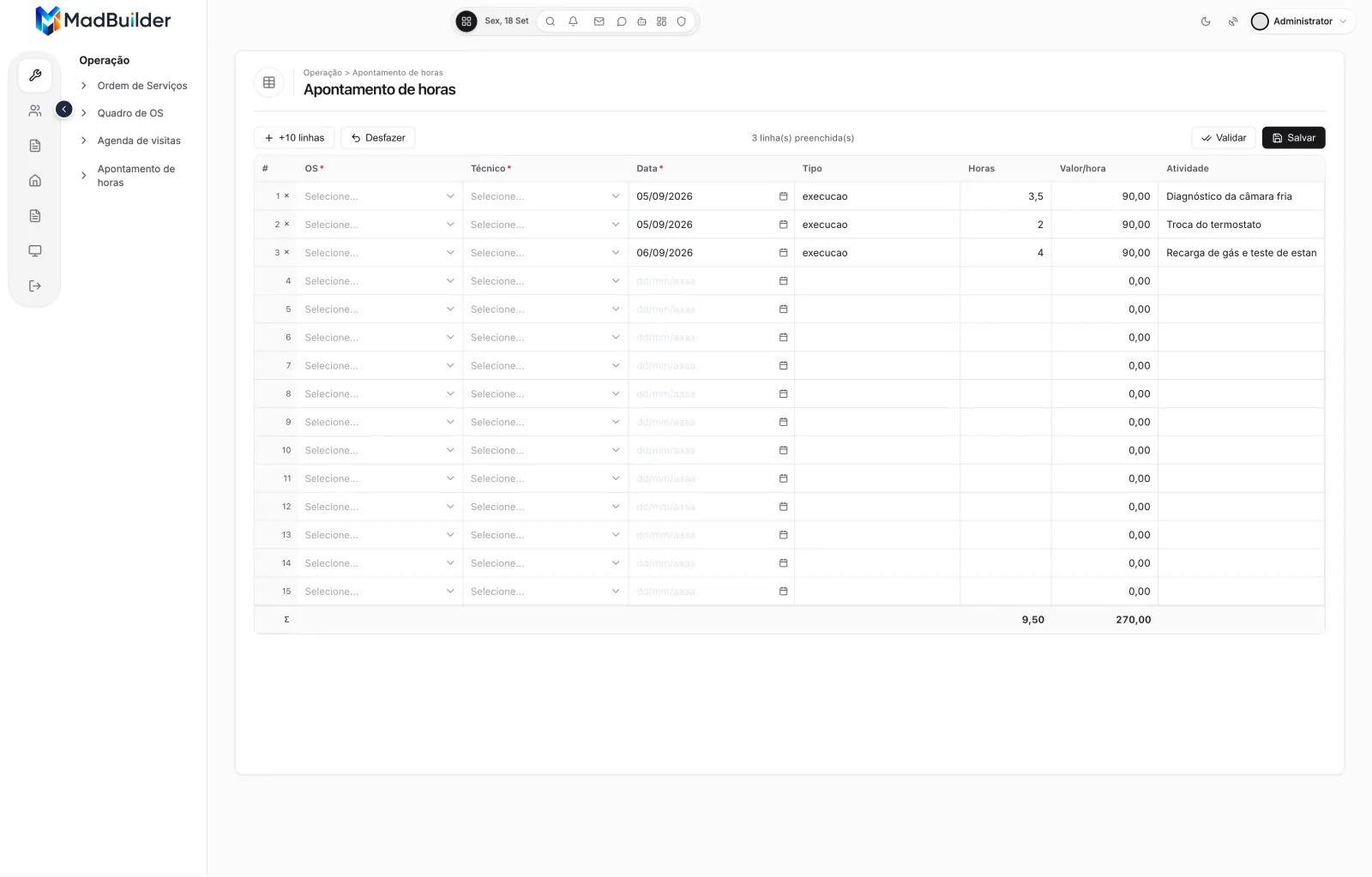This screenshot has height=877, width=1372.
Task: Toggle dark mode with the moon icon
Action: tap(1206, 21)
